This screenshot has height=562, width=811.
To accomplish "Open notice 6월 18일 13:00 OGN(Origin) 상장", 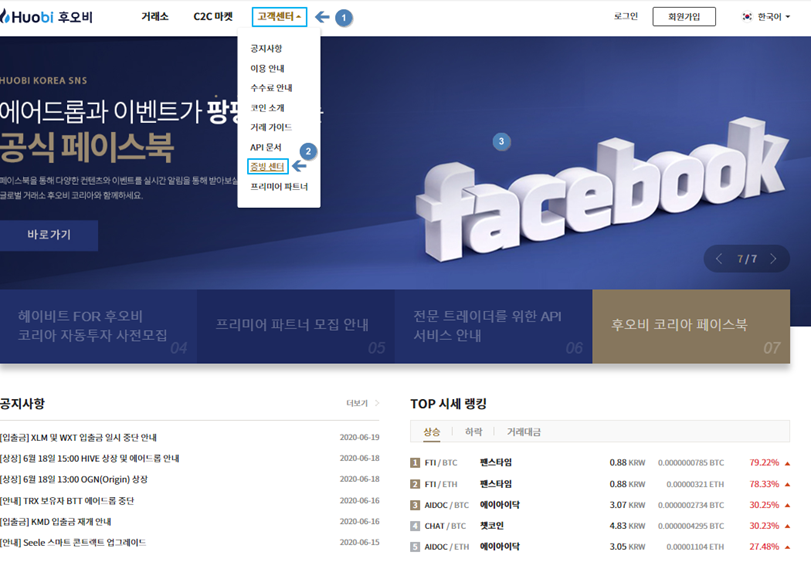I will pyautogui.click(x=73, y=480).
